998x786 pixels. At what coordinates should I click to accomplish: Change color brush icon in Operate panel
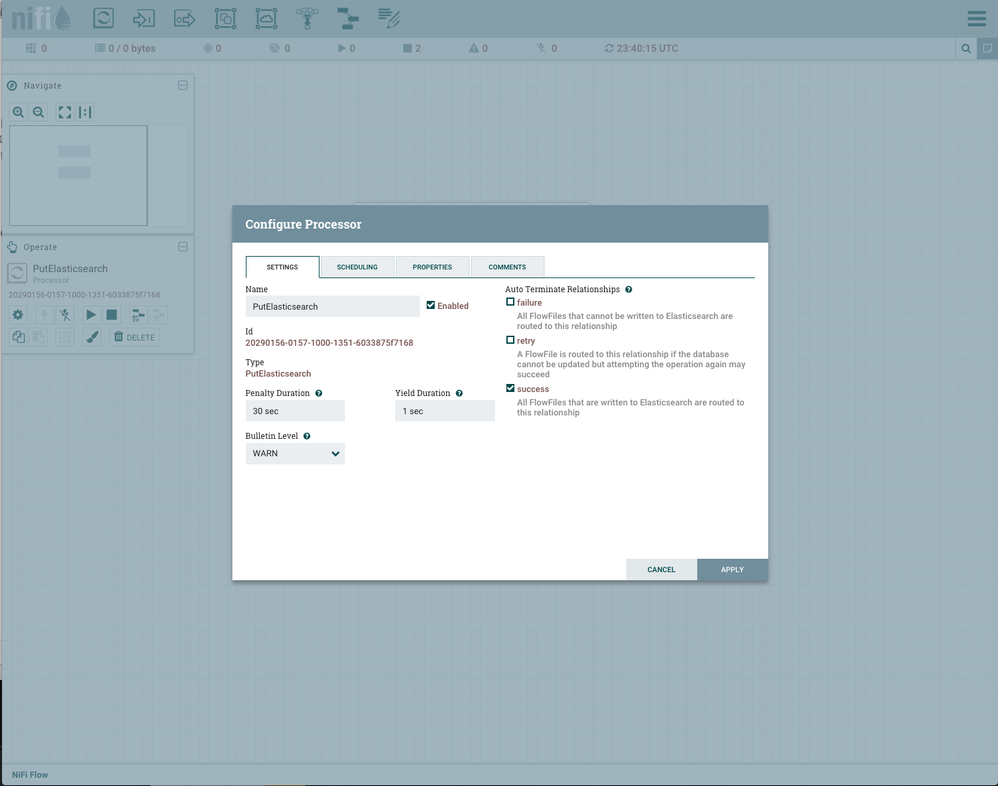(x=93, y=337)
